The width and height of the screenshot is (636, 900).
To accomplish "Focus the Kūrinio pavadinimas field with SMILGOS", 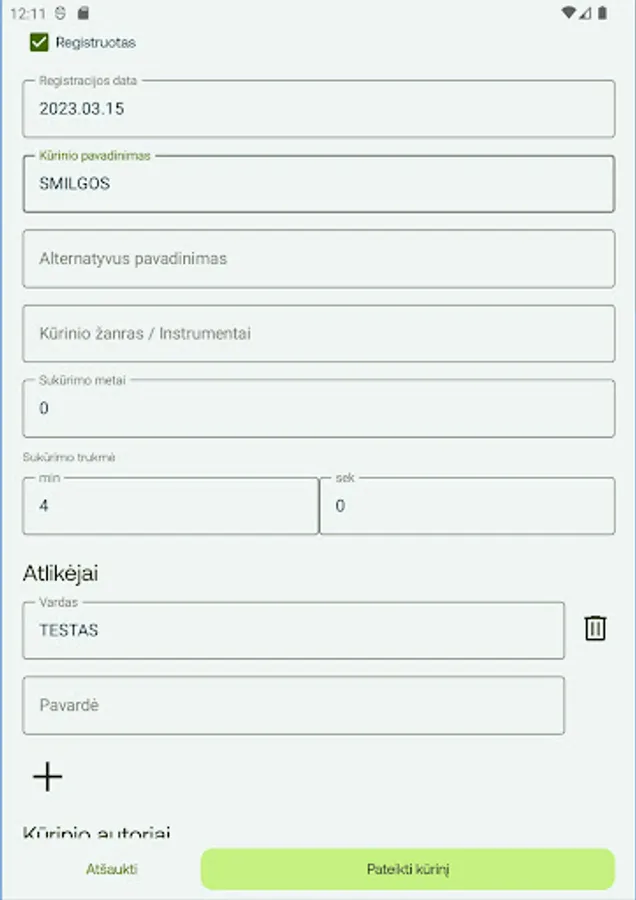I will click(318, 184).
